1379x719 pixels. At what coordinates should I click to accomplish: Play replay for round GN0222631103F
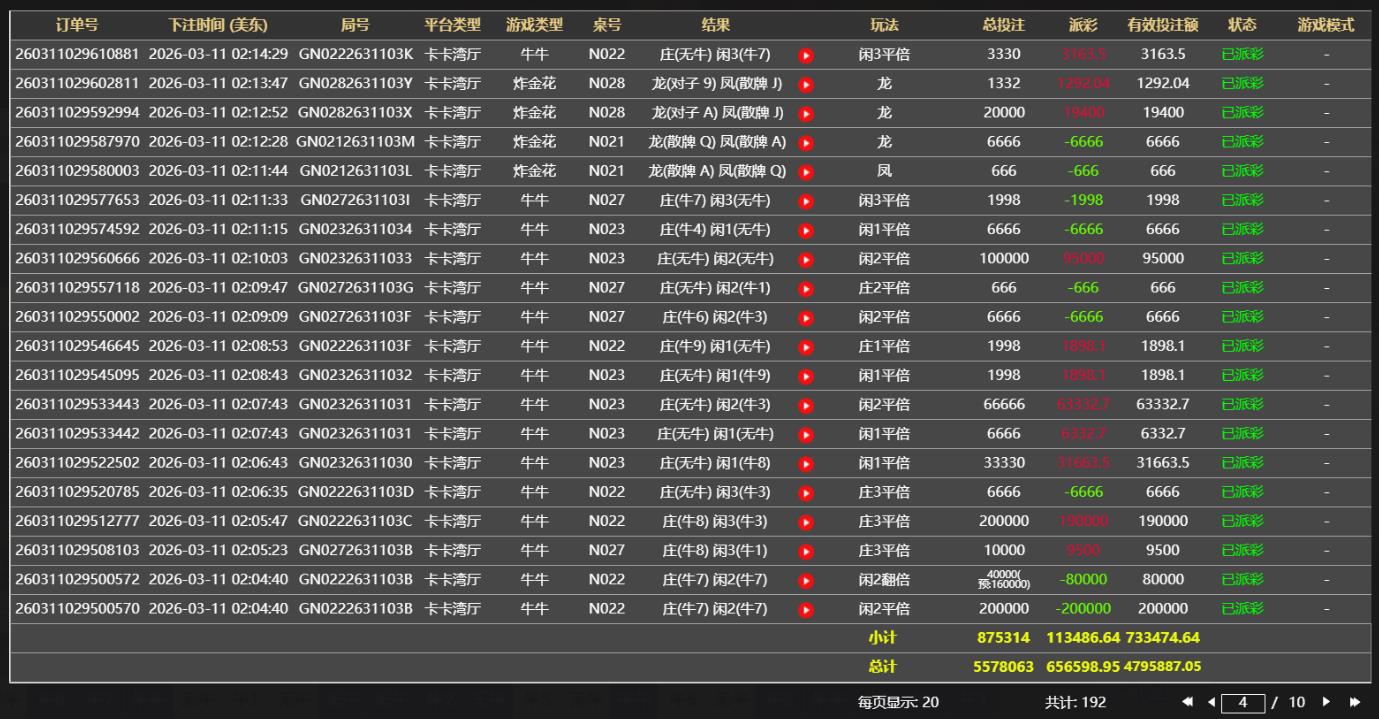point(806,347)
